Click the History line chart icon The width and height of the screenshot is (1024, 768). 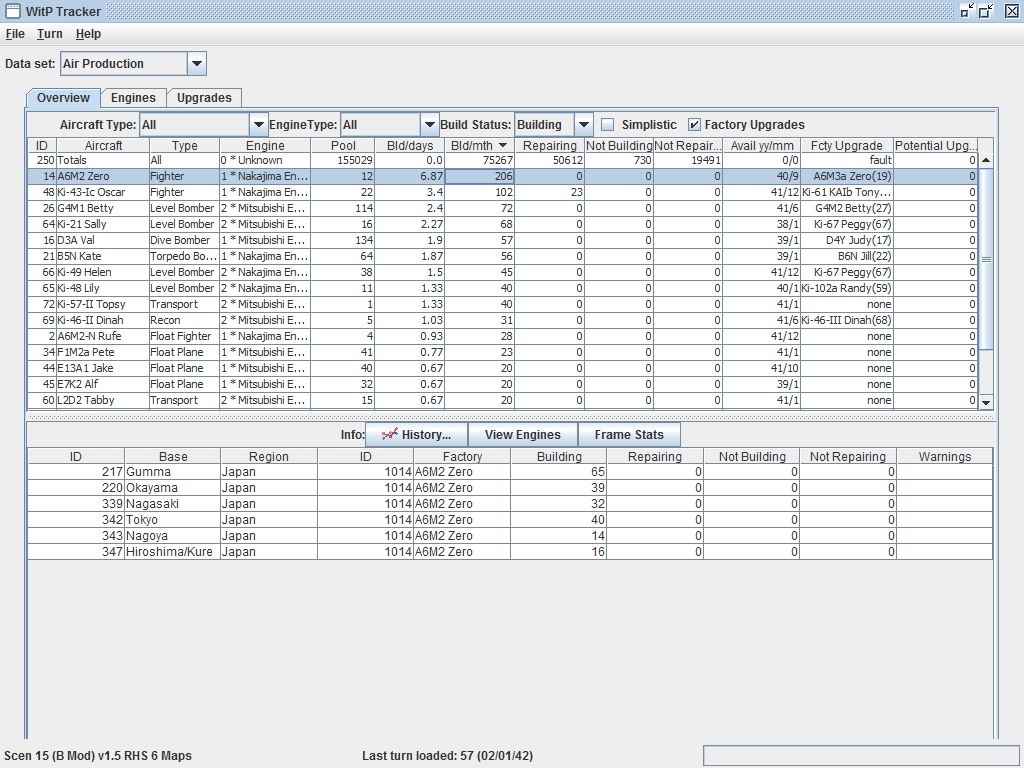point(390,434)
